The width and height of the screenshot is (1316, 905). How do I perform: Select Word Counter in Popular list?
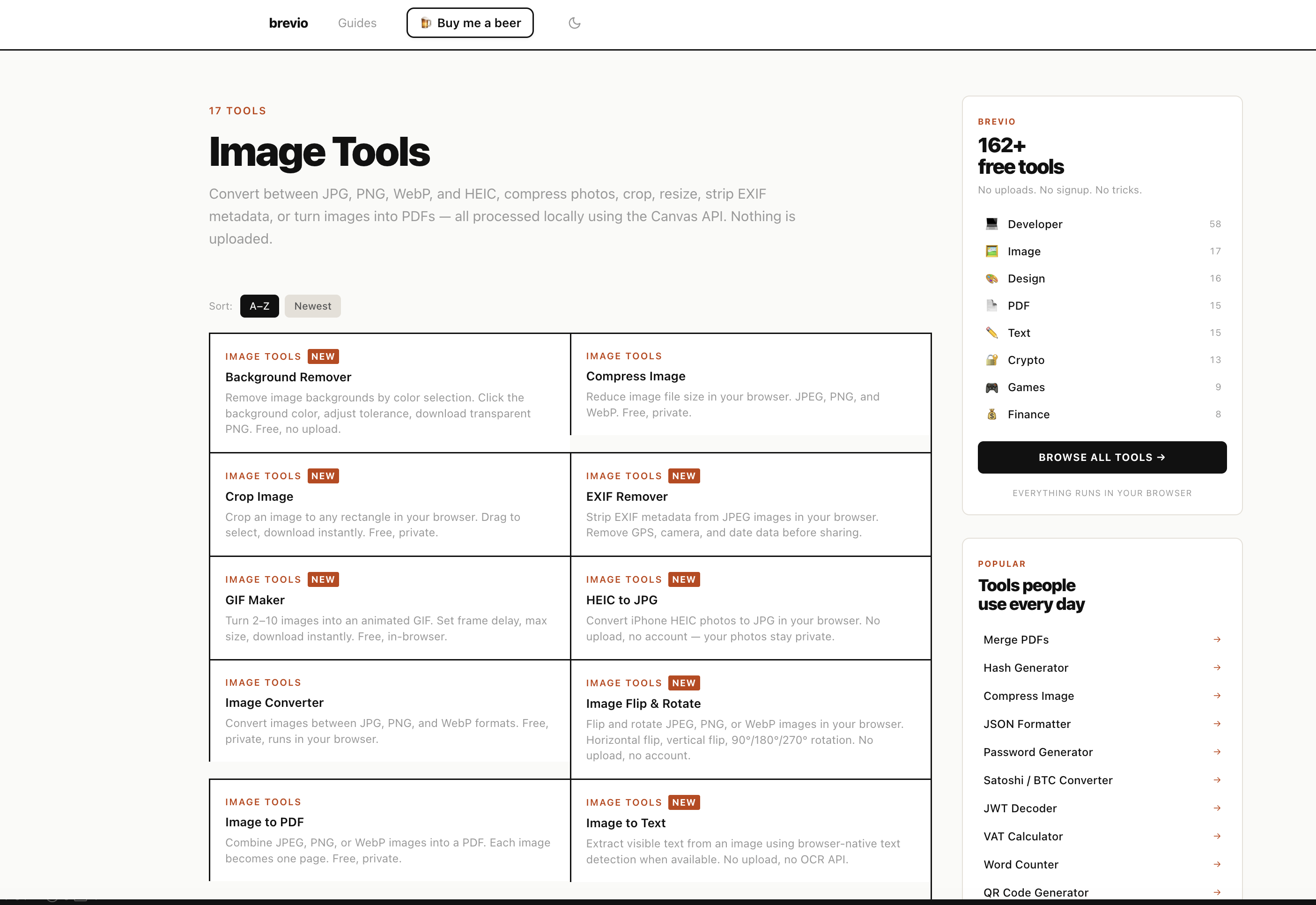tap(1102, 864)
